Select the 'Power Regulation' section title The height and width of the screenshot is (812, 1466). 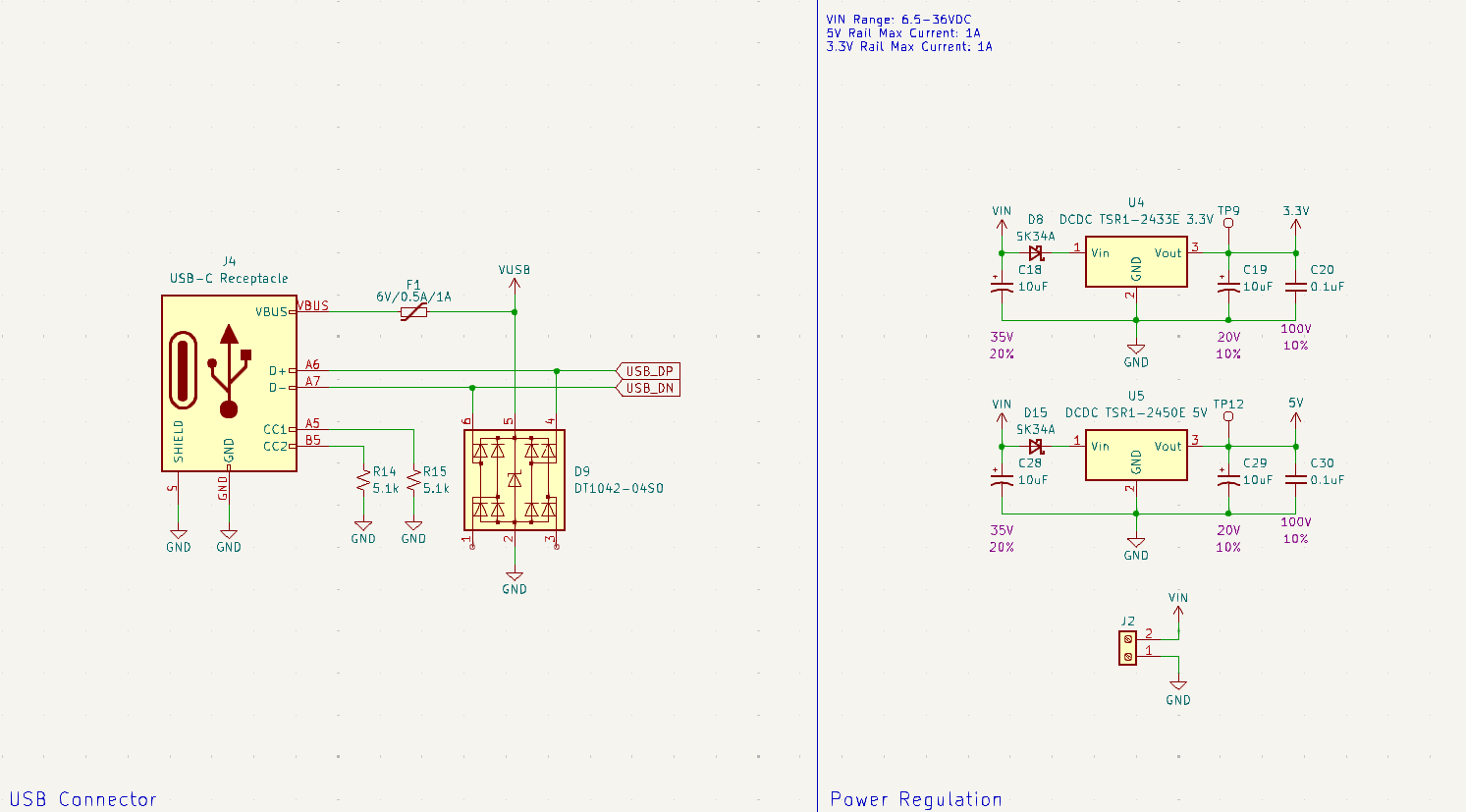tap(916, 799)
